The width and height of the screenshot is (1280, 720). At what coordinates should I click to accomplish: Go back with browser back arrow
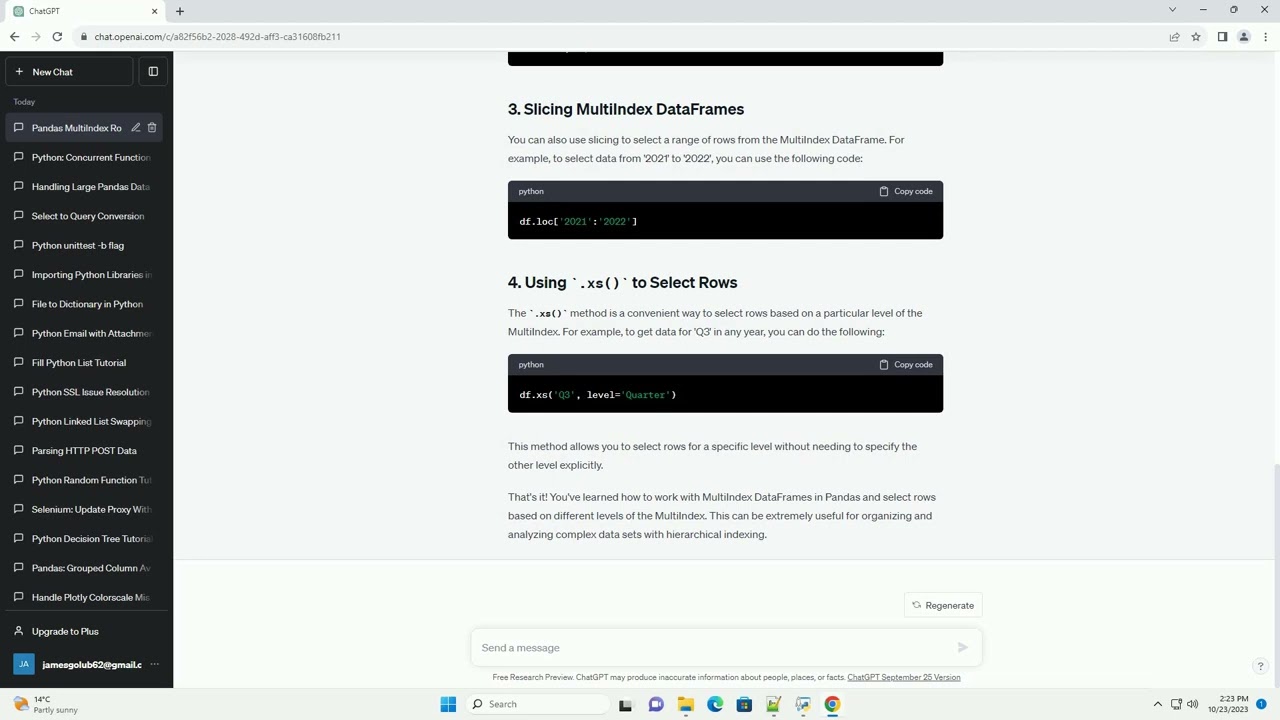[14, 37]
